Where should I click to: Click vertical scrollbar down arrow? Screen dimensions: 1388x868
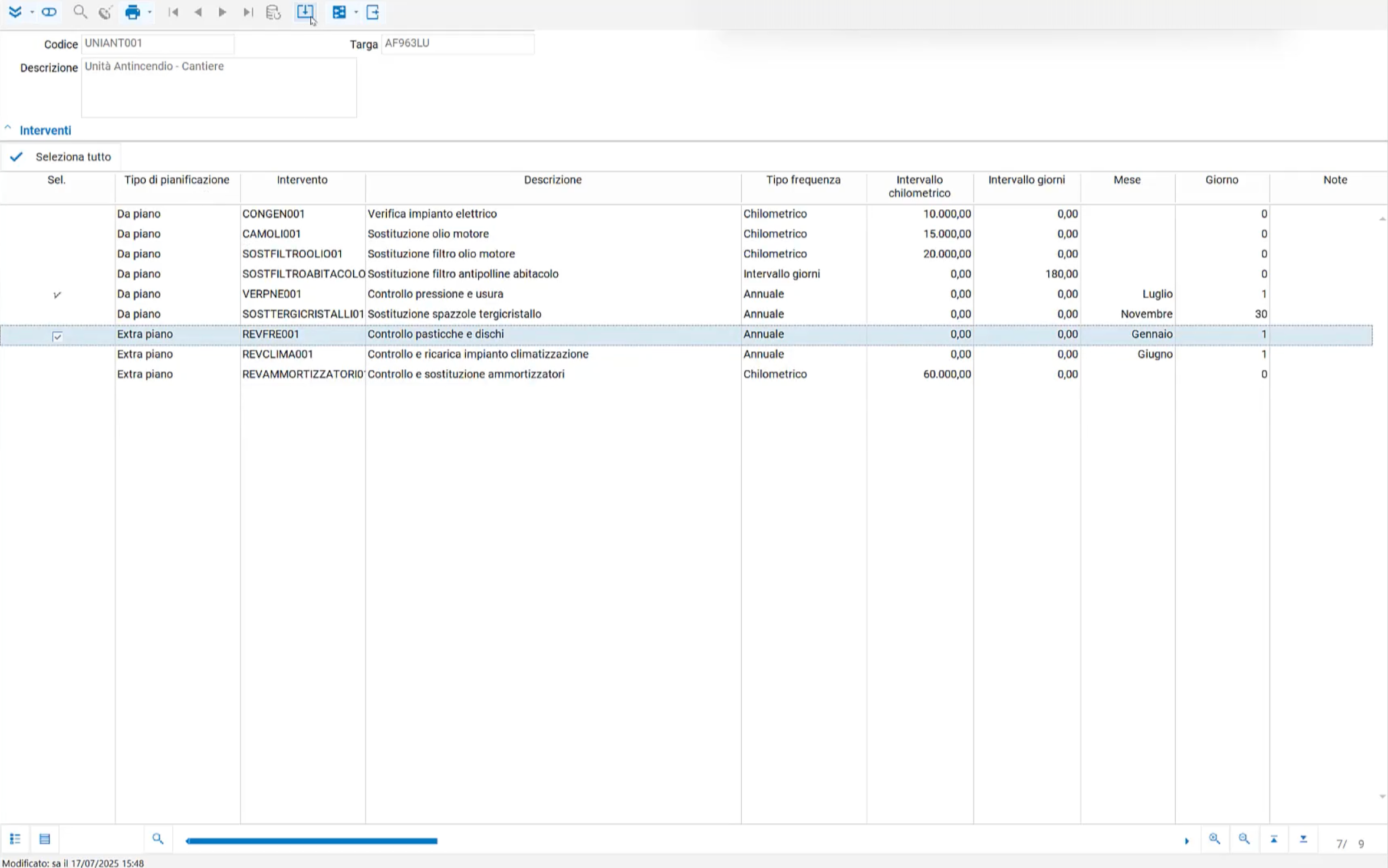[x=1382, y=797]
